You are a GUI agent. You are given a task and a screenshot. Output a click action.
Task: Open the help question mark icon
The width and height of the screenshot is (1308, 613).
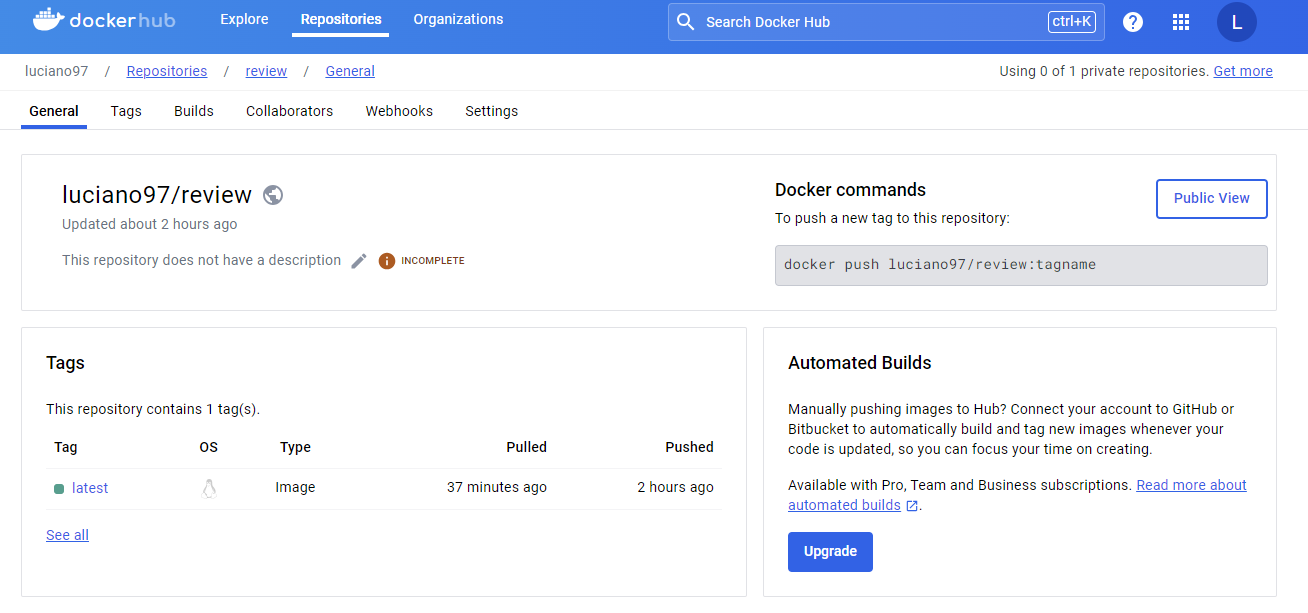[x=1133, y=22]
